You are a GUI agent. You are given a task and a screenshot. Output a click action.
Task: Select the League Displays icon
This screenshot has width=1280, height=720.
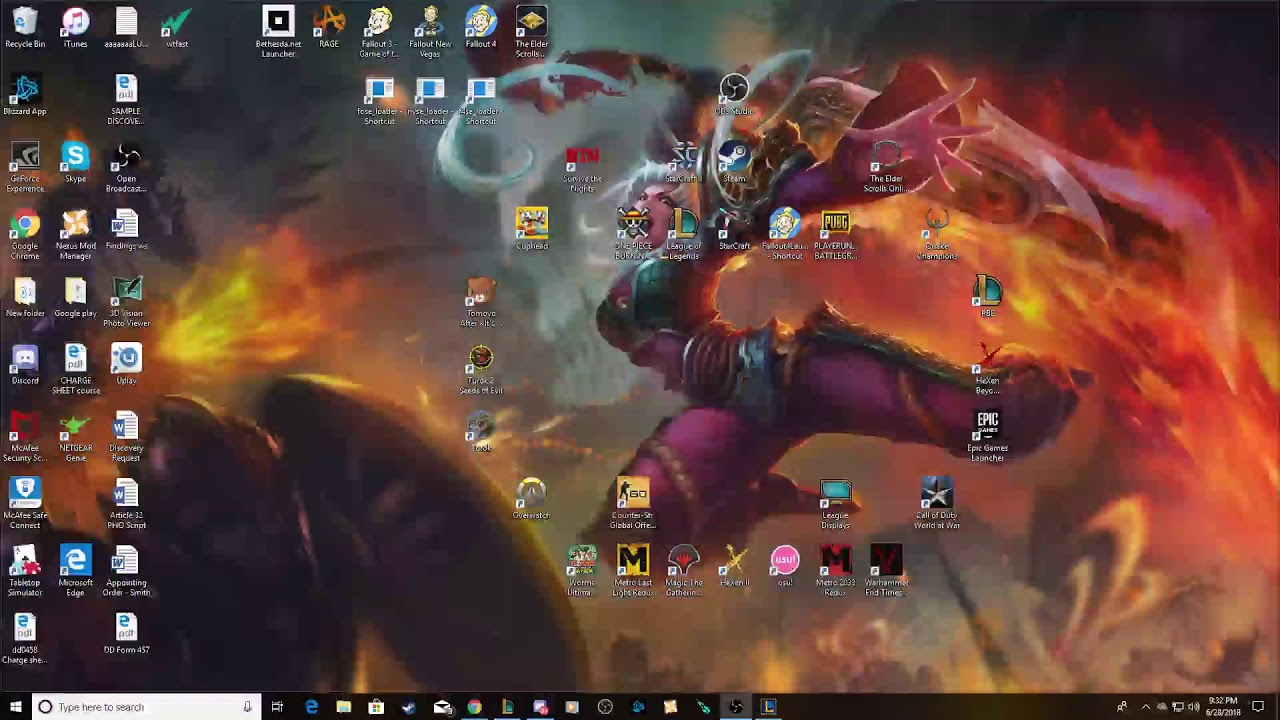[835, 504]
